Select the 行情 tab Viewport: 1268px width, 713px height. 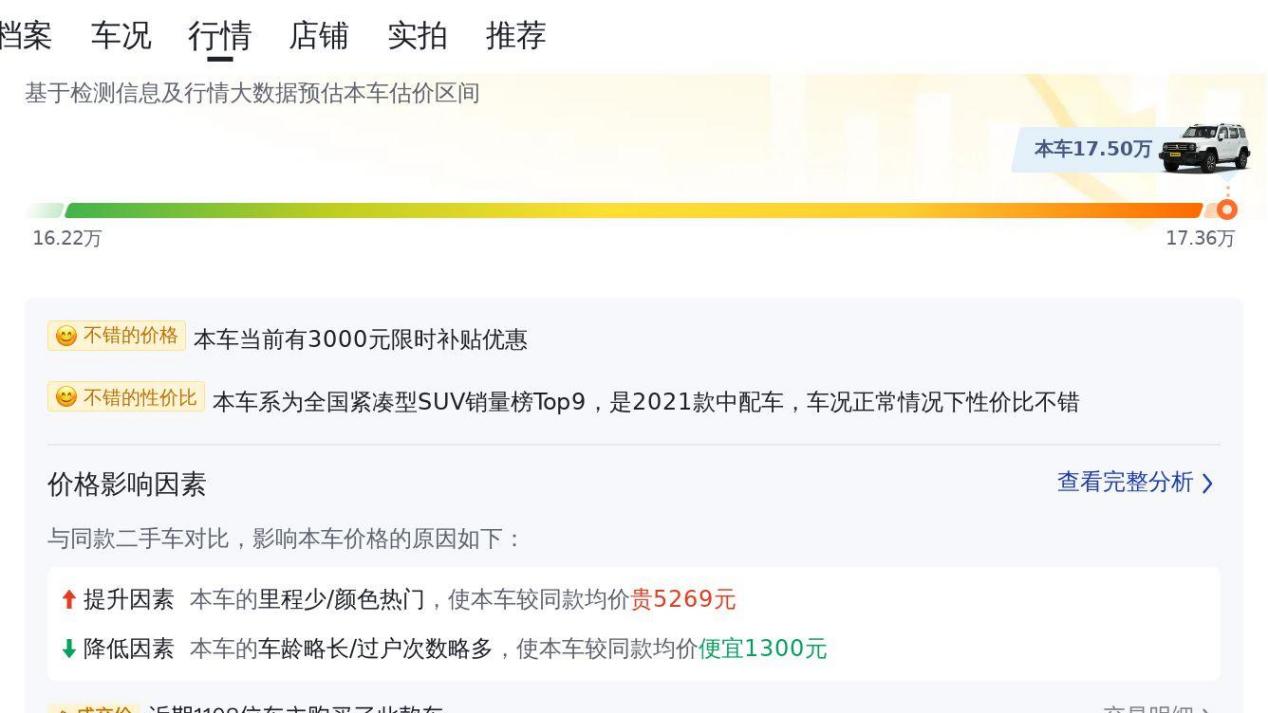[220, 36]
